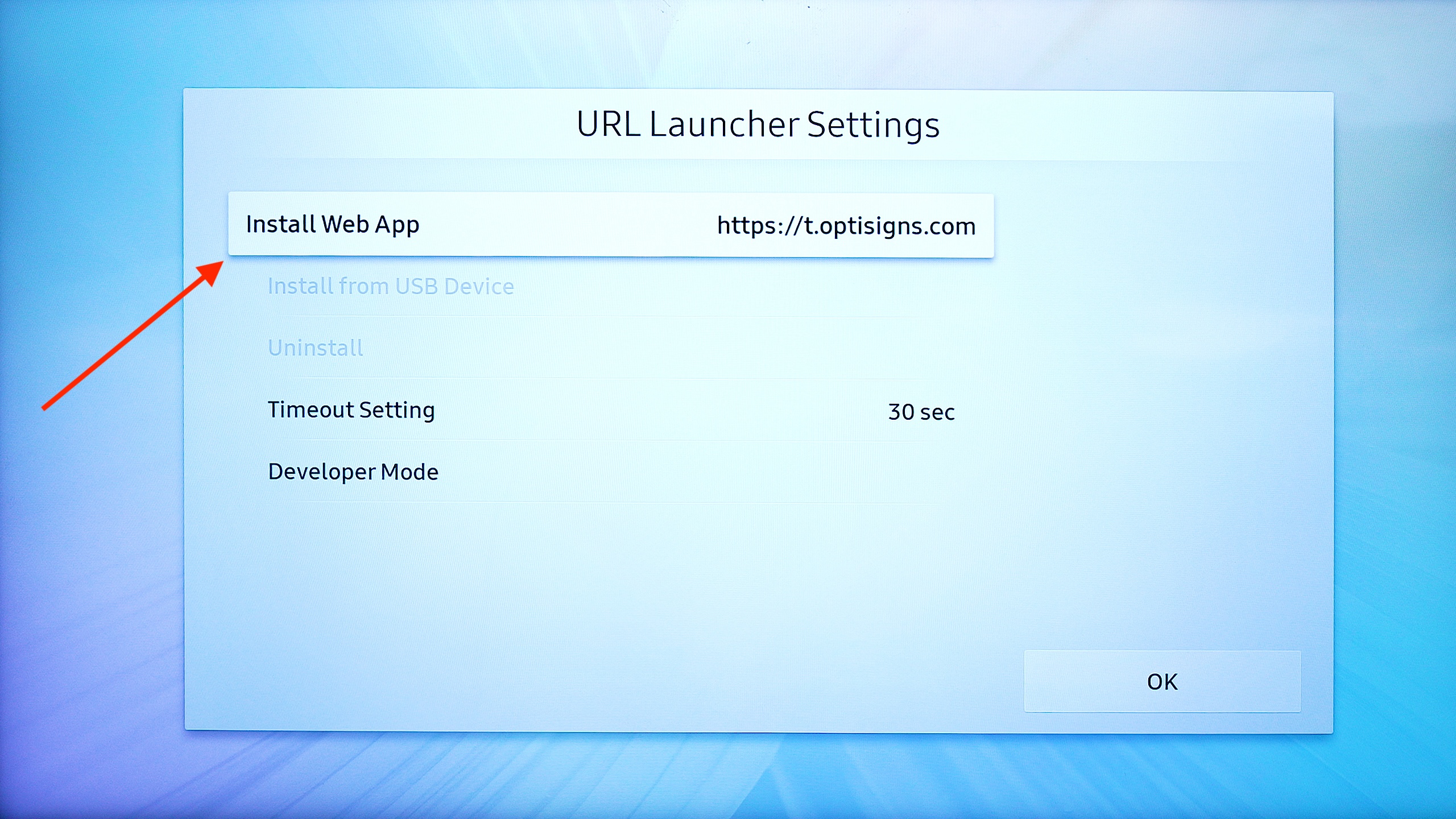Click the 30 sec timeout value
Screen dimensions: 1456x819
[x=921, y=412]
